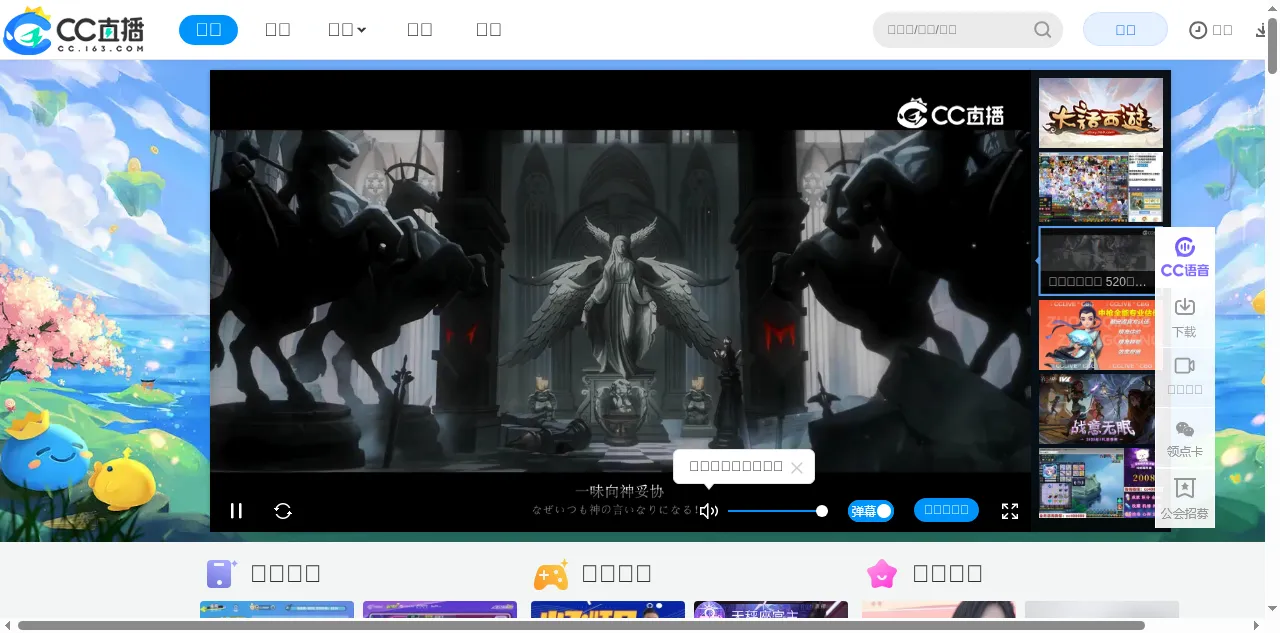Select the second playlist thumbnail with game collage
Viewport: 1280px width, 633px height.
point(1101,187)
